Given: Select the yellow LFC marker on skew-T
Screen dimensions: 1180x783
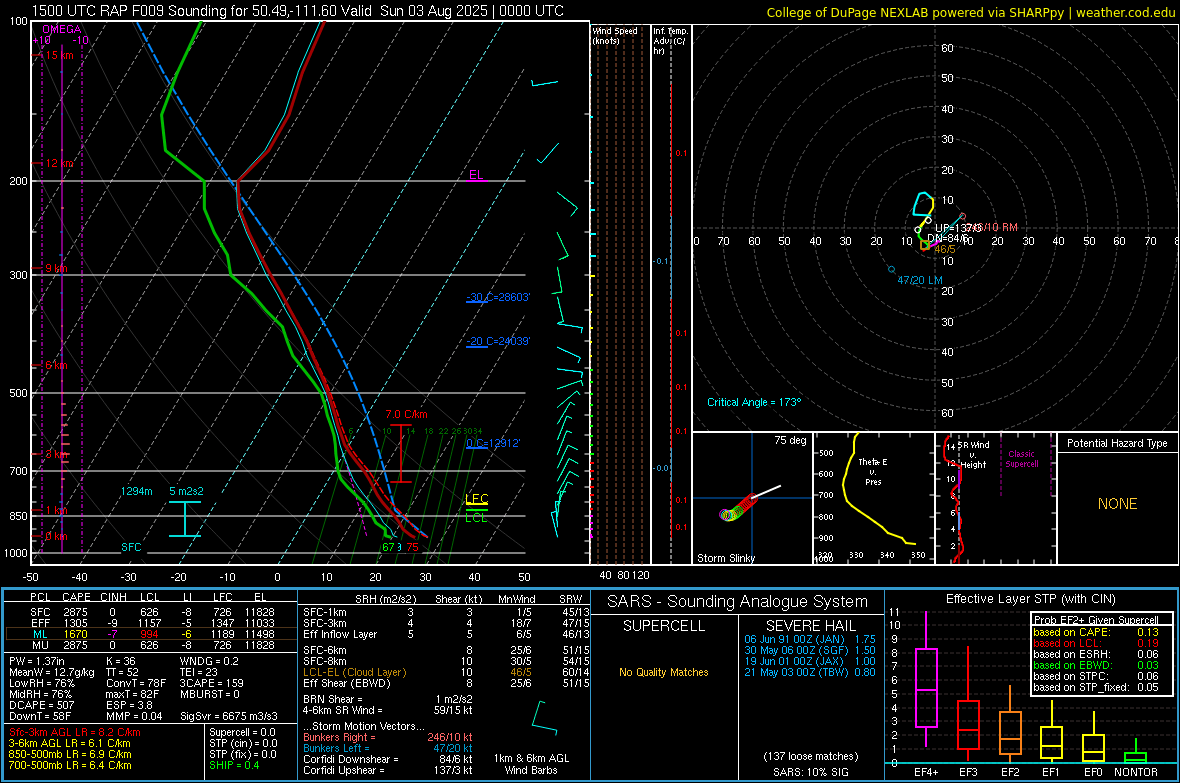Looking at the screenshot, I should [x=476, y=498].
